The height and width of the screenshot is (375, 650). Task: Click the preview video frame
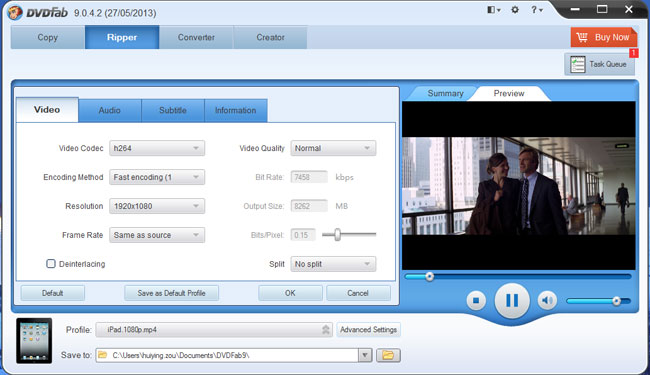point(519,186)
